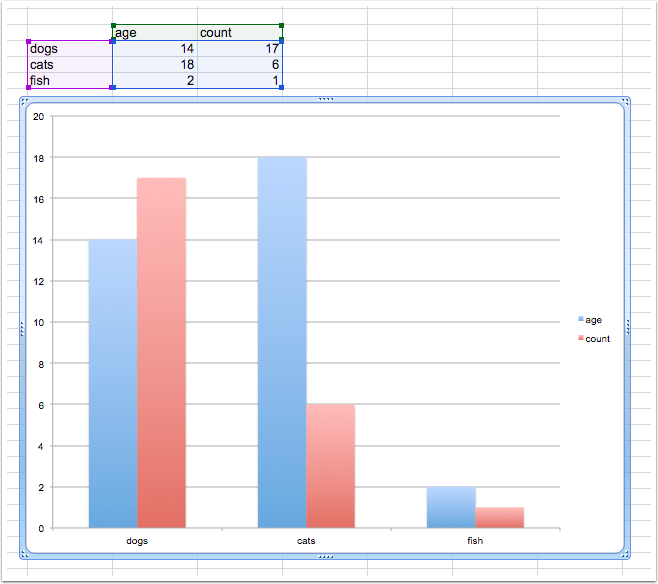Select the blue age bar for cats

[282, 342]
